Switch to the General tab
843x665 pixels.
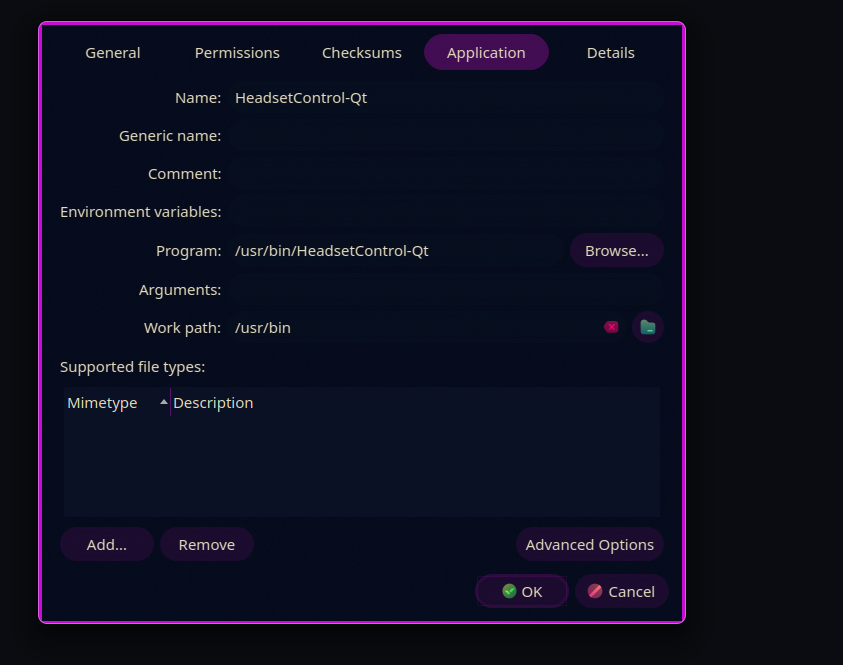point(113,53)
